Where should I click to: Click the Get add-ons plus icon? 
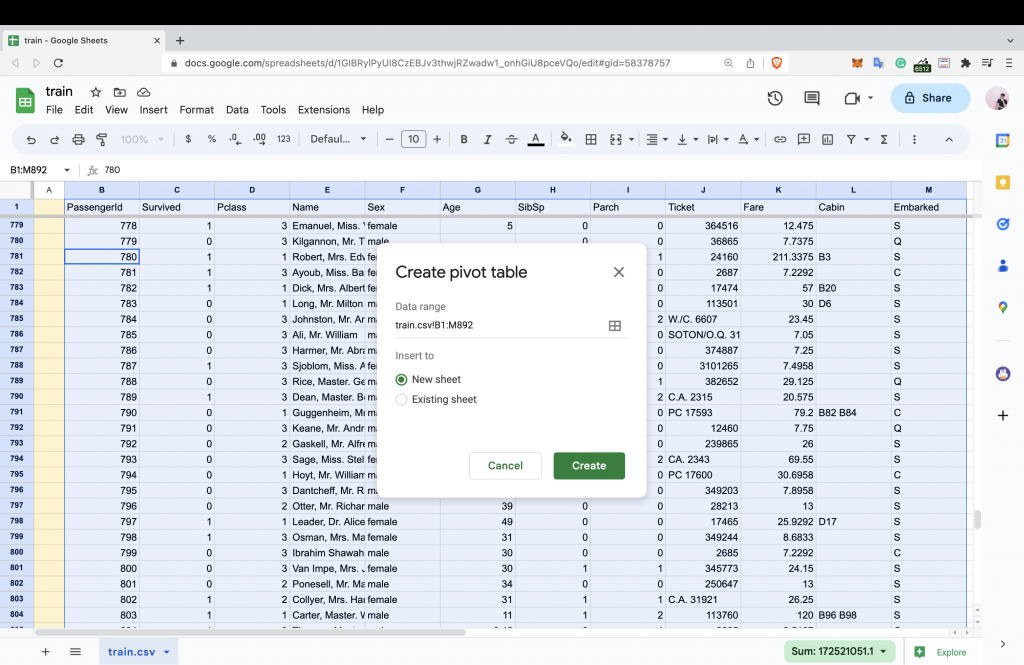tap(1003, 415)
